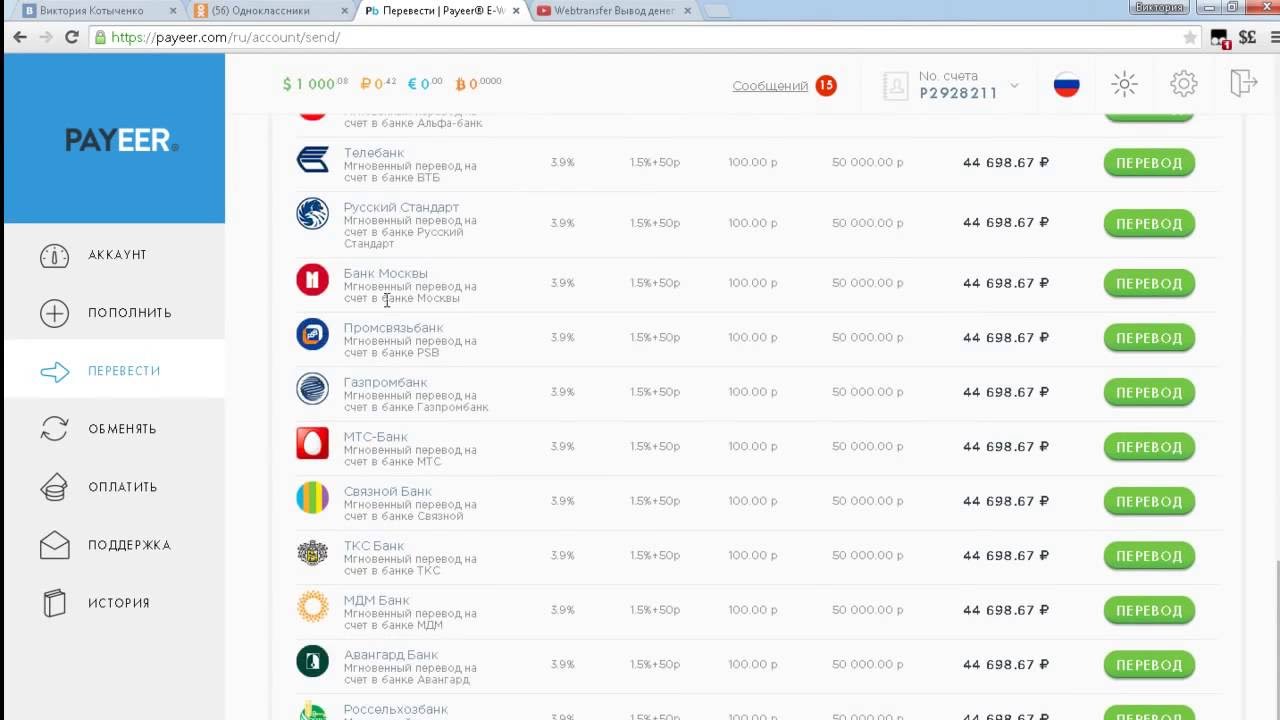Image resolution: width=1280 pixels, height=720 pixels.
Task: Click the ТКС Банк crest logo
Action: click(x=312, y=552)
